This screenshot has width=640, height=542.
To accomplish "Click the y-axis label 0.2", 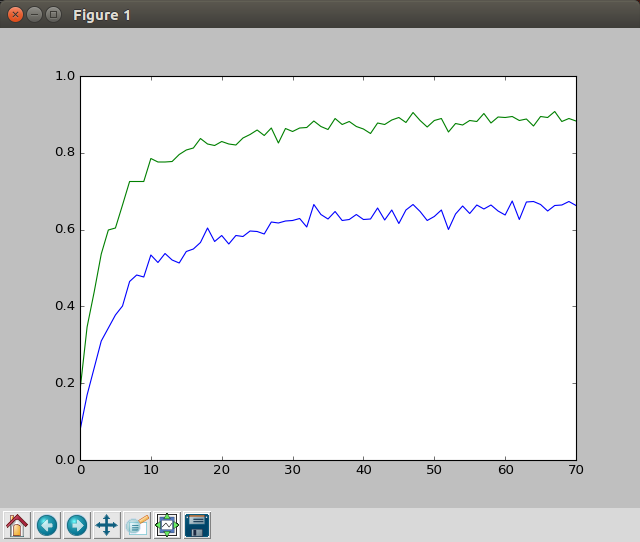I will [65, 383].
